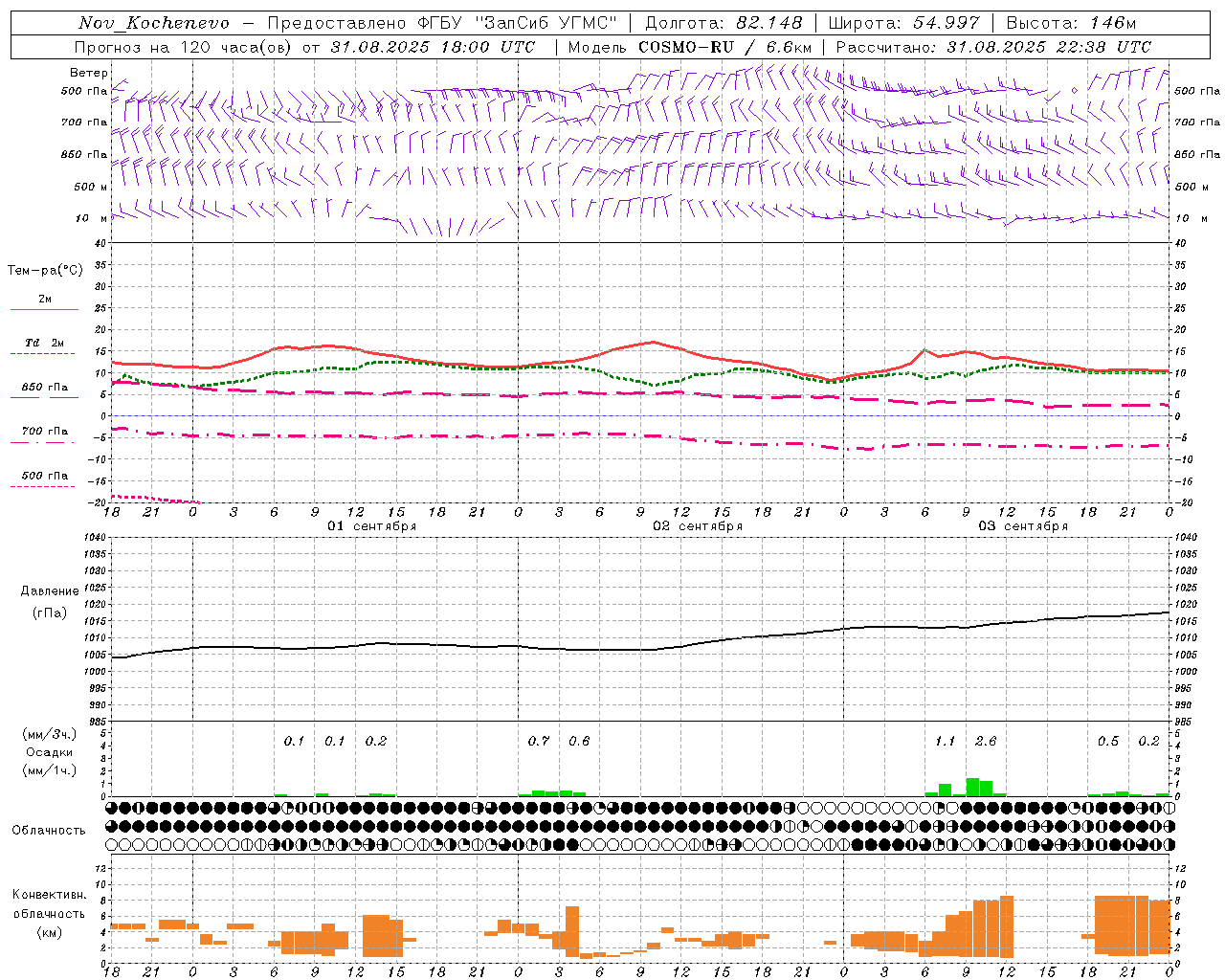Click the forecast start 31.08.2025 18:00 UTC
This screenshot has height=980, width=1225.
[433, 47]
